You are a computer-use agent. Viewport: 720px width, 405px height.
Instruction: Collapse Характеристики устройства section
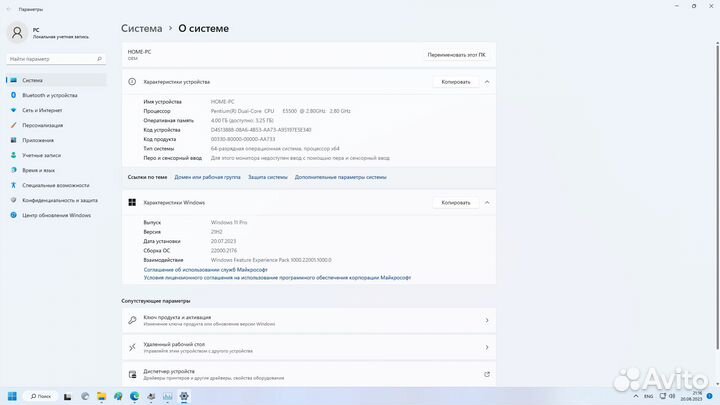coord(487,82)
